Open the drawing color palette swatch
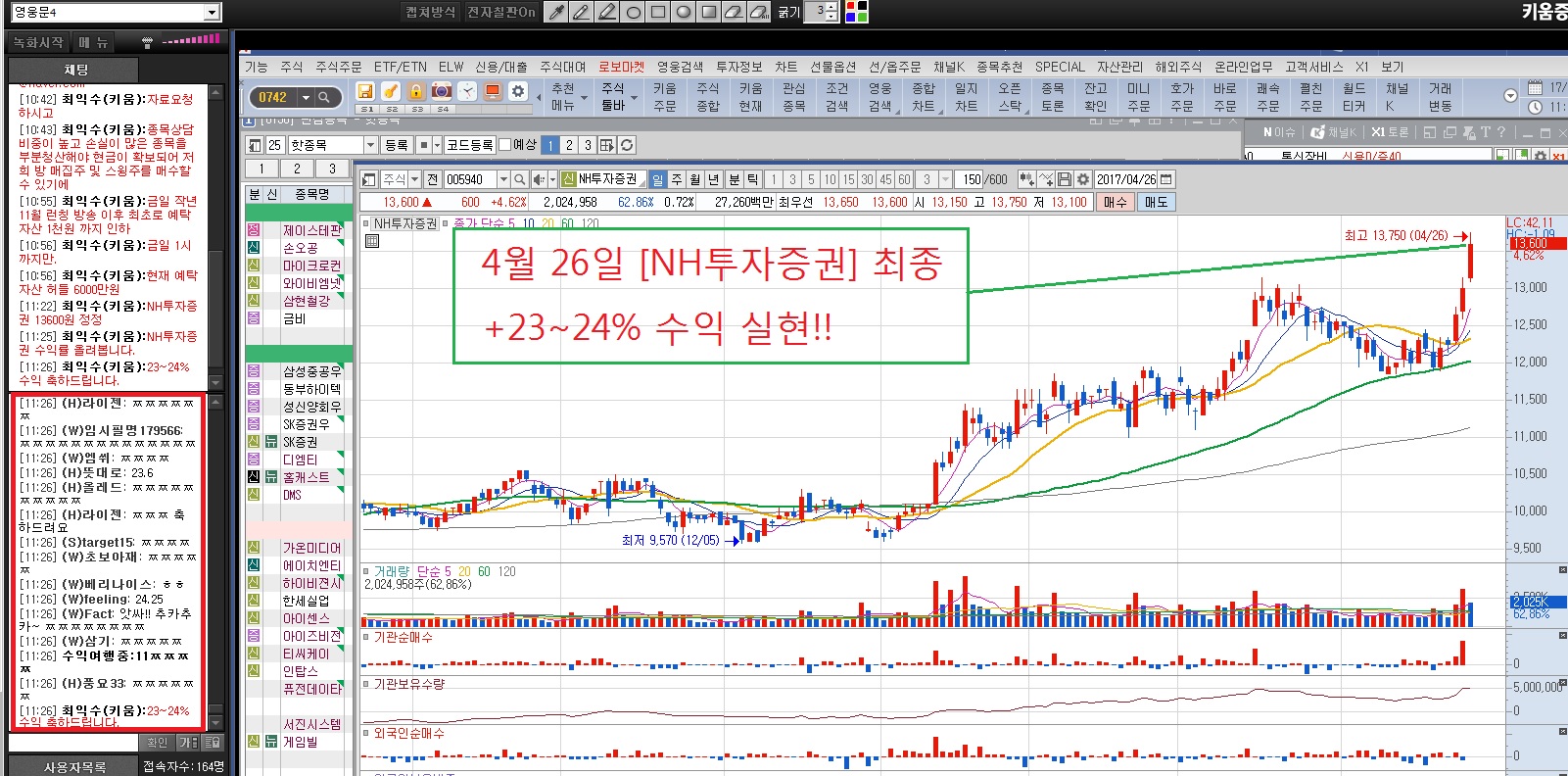 coord(856,12)
